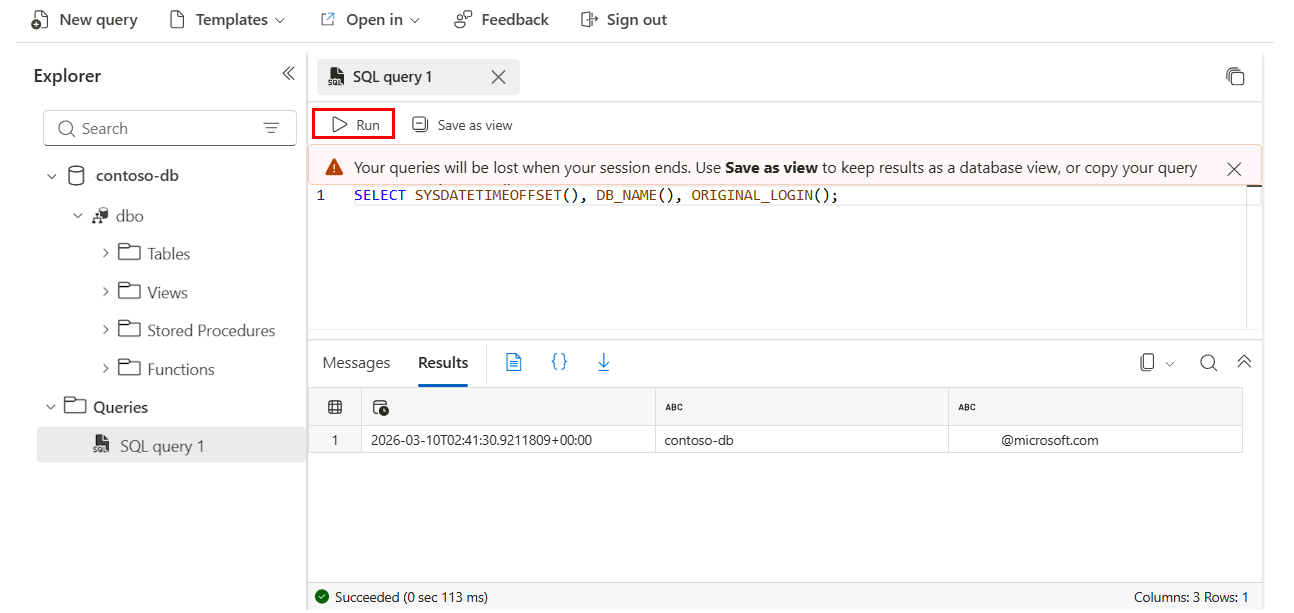Screen dimensions: 1294x613
Task: Collapse the contoso-db database node
Action: 52,176
